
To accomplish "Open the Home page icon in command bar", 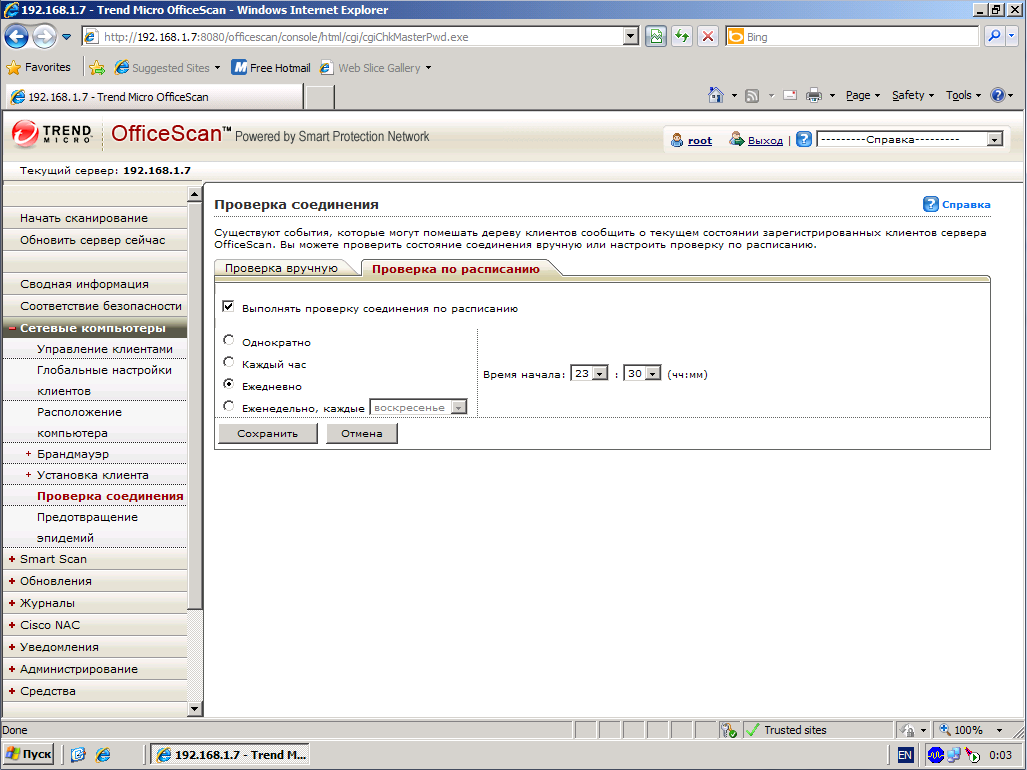I will coord(716,96).
